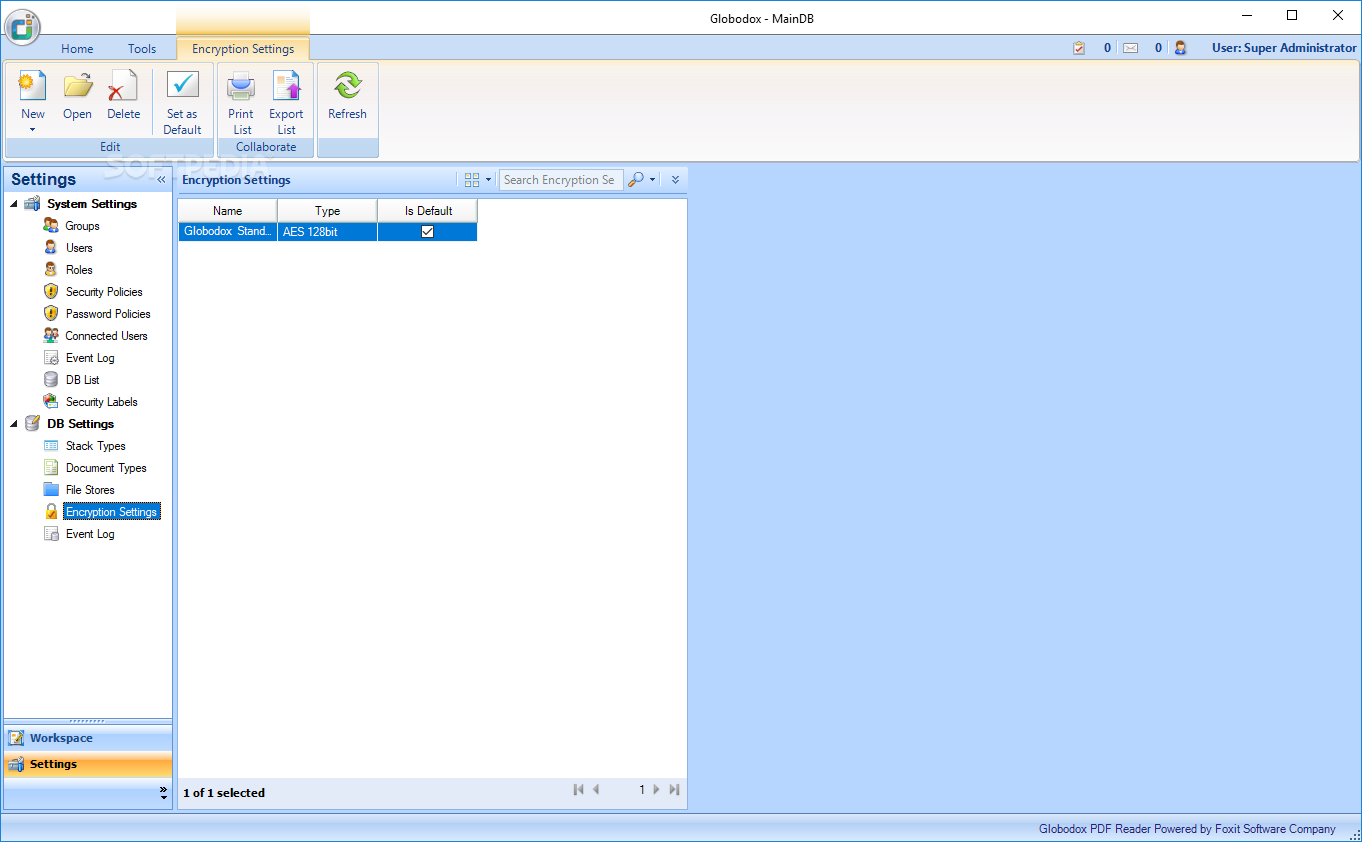Switch to the Home ribbon tab
Image resolution: width=1362 pixels, height=842 pixels.
coord(77,49)
